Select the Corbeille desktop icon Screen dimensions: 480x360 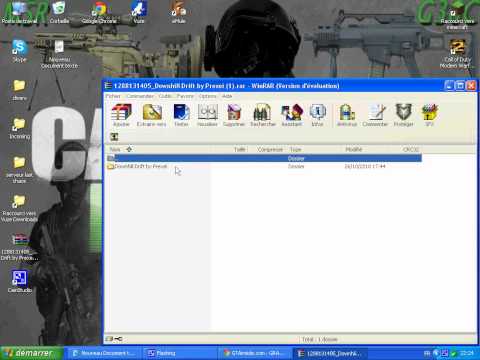59,13
